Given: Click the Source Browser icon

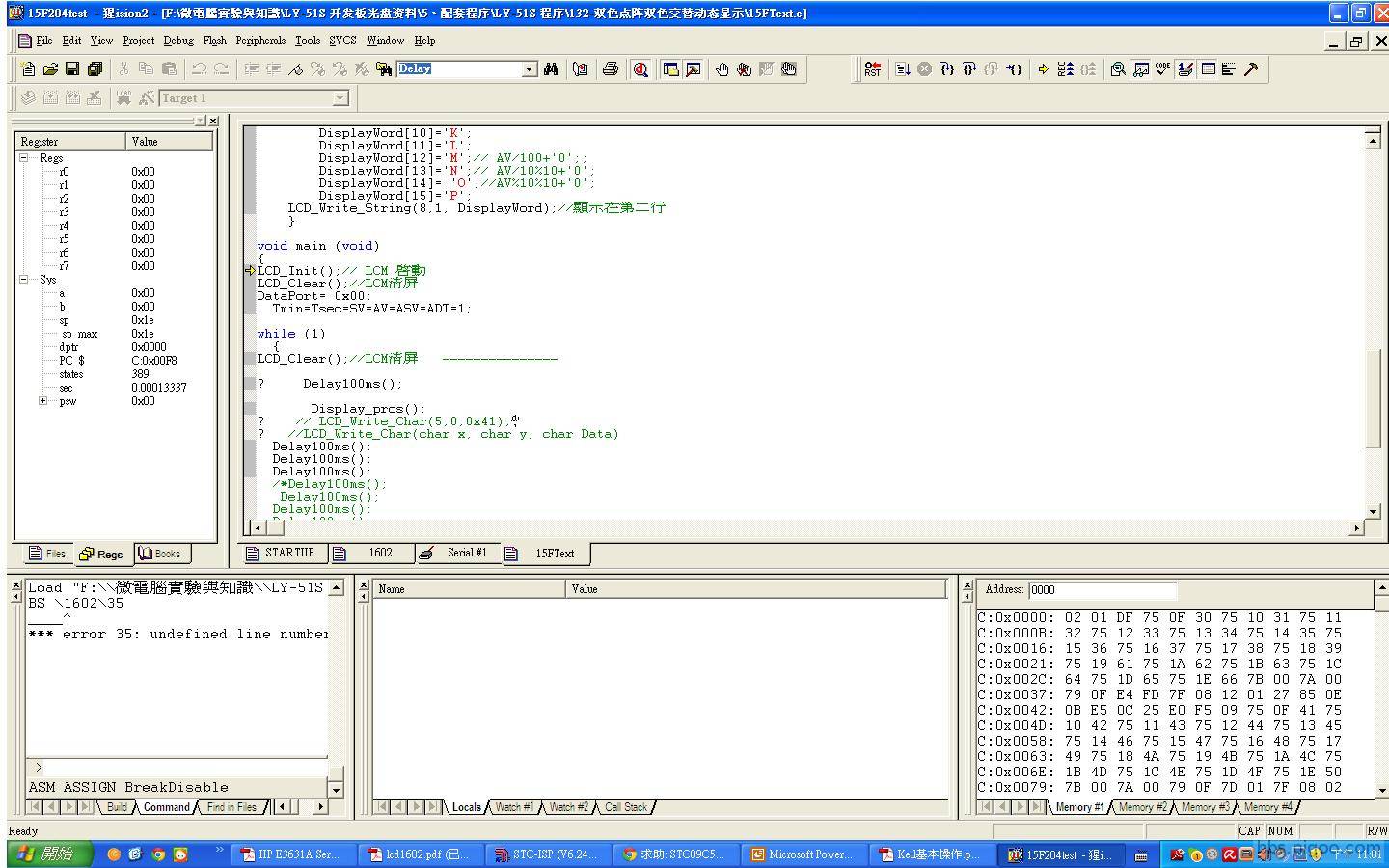Looking at the screenshot, I should pos(581,68).
